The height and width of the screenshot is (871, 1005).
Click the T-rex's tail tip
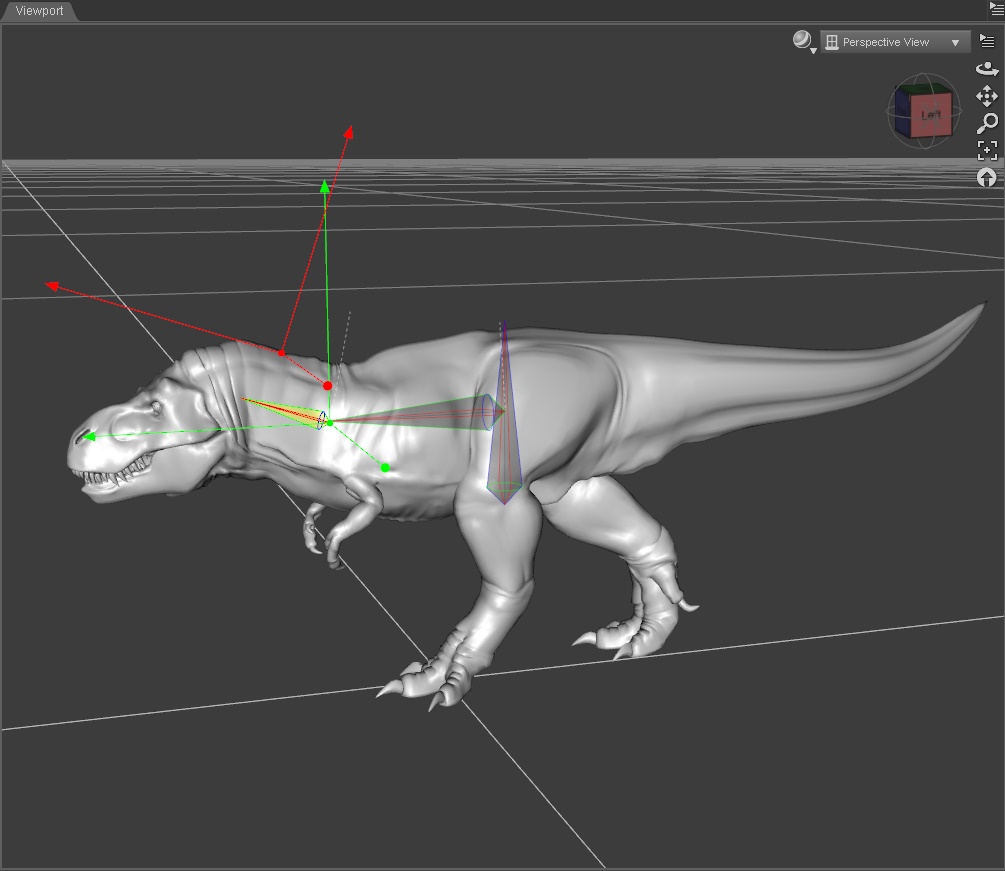point(981,307)
